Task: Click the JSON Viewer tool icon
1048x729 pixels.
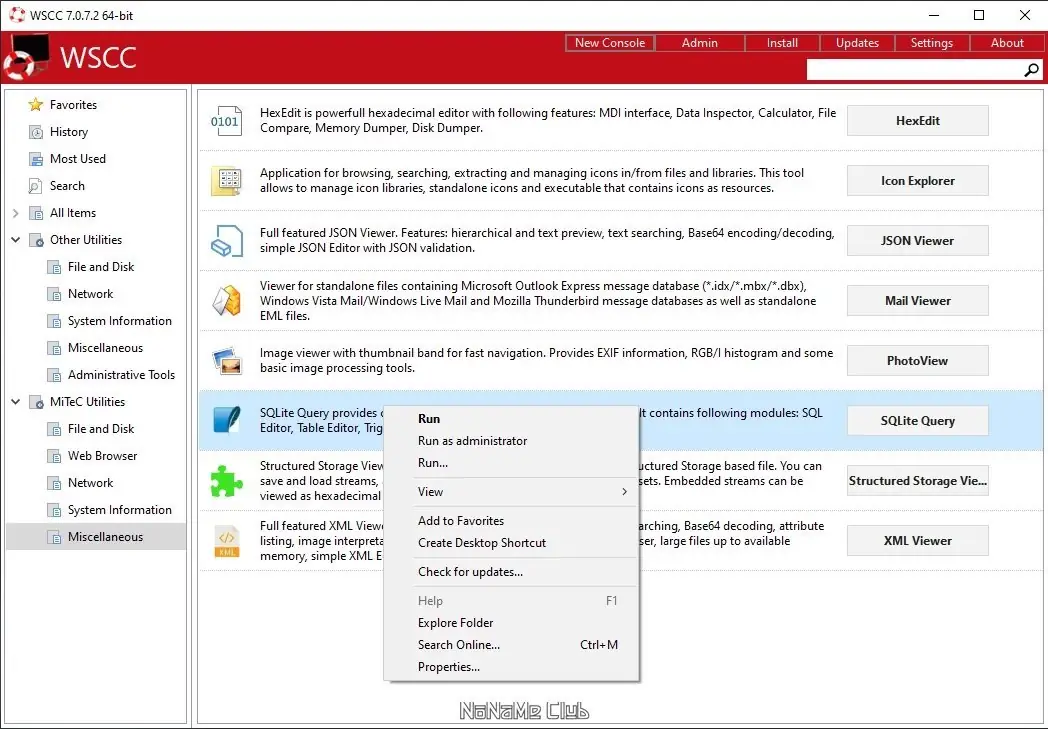Action: tap(226, 241)
